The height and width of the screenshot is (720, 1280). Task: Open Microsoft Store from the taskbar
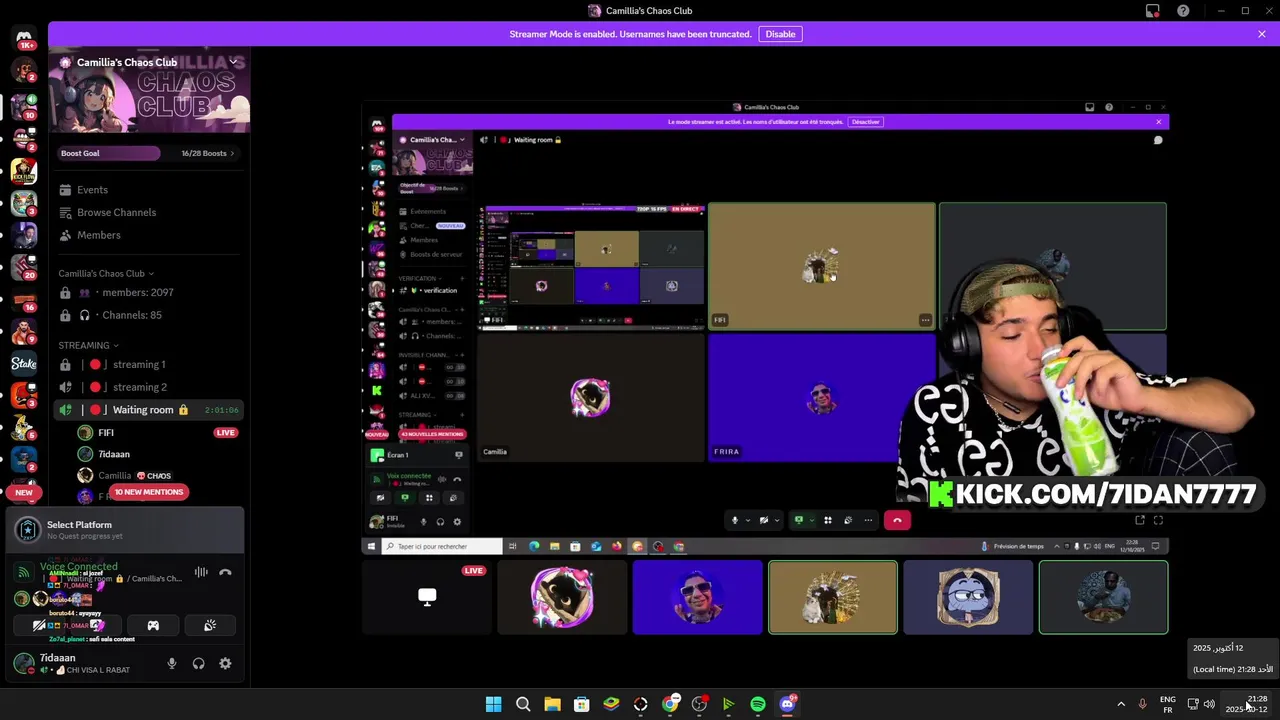coord(581,704)
